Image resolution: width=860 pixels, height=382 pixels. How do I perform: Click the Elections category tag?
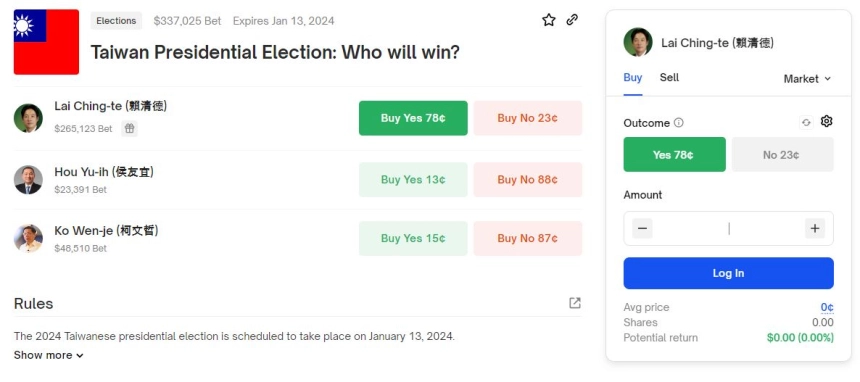116,21
